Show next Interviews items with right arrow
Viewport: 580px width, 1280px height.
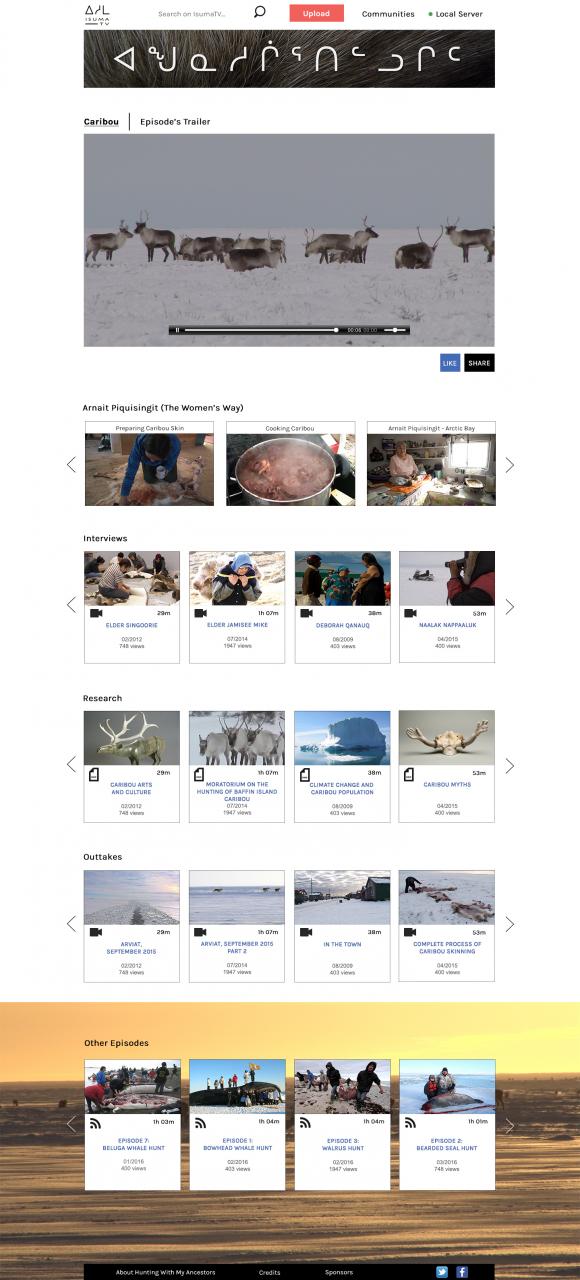tap(510, 606)
